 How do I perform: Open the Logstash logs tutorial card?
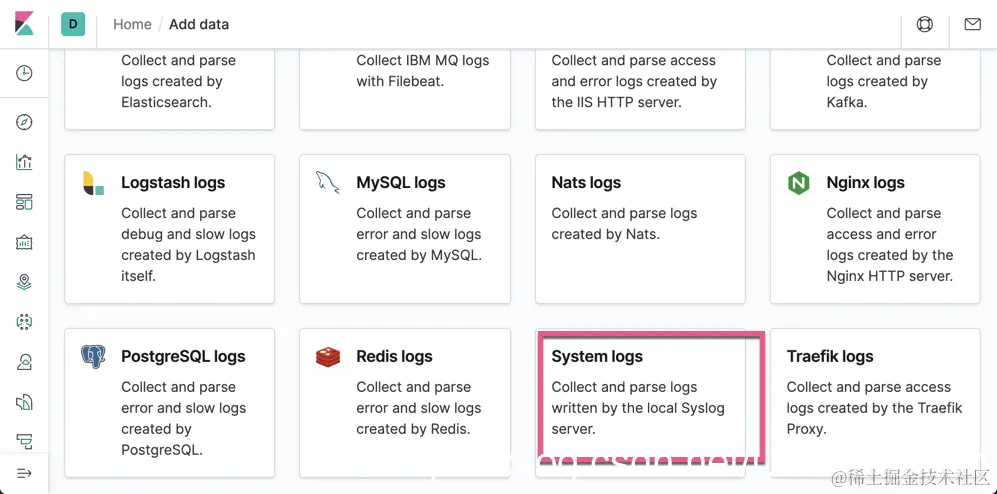point(170,228)
